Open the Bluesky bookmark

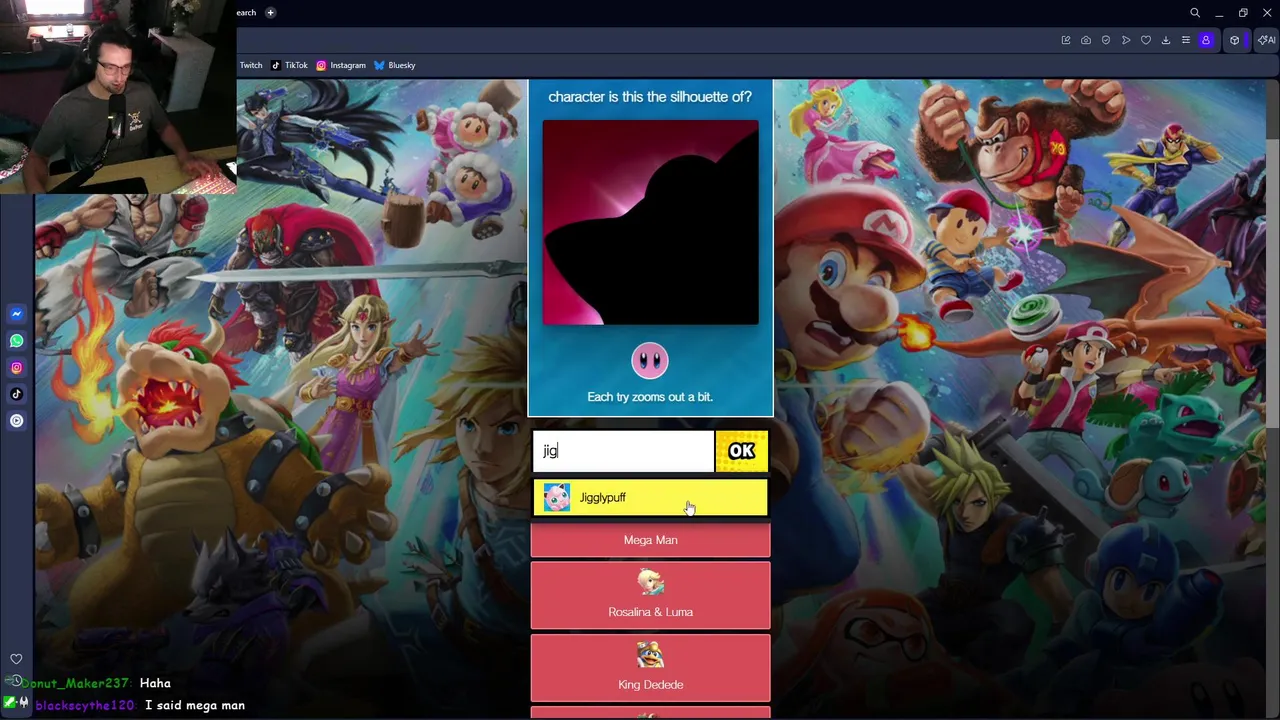point(394,65)
